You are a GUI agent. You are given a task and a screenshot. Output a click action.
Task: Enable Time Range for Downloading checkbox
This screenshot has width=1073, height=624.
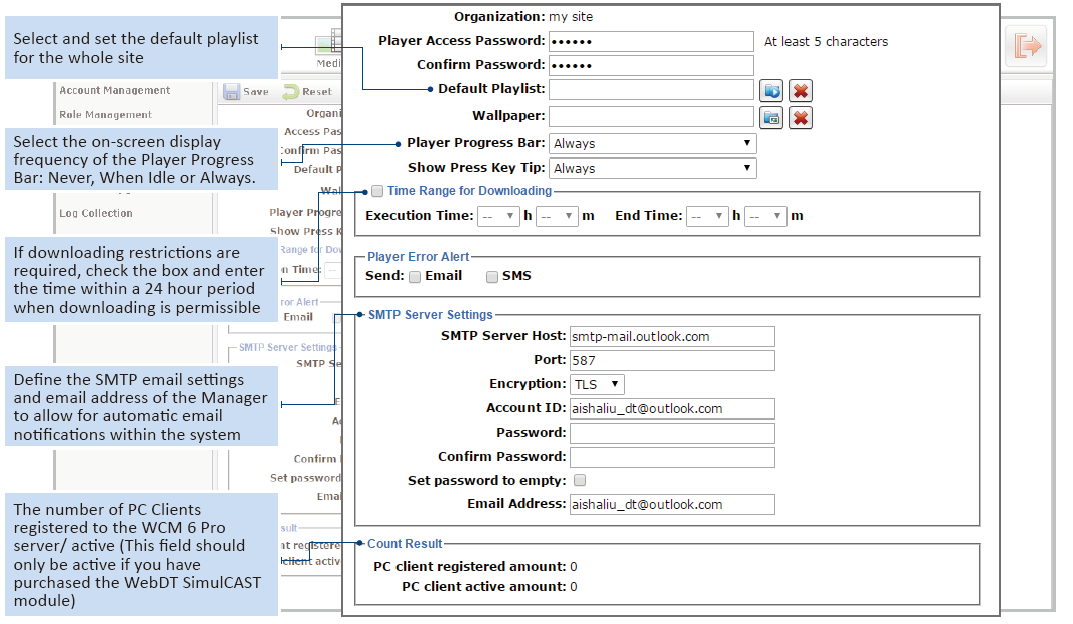click(377, 192)
